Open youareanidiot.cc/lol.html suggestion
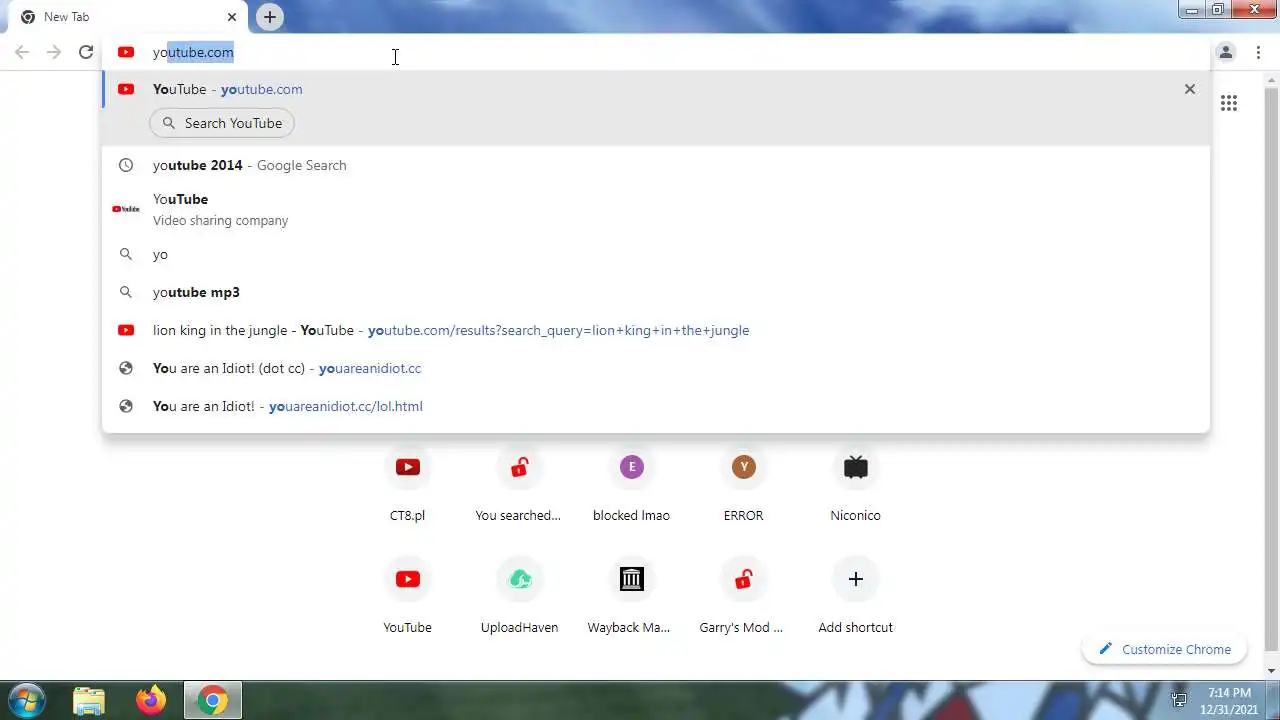1280x720 pixels. tap(656, 406)
